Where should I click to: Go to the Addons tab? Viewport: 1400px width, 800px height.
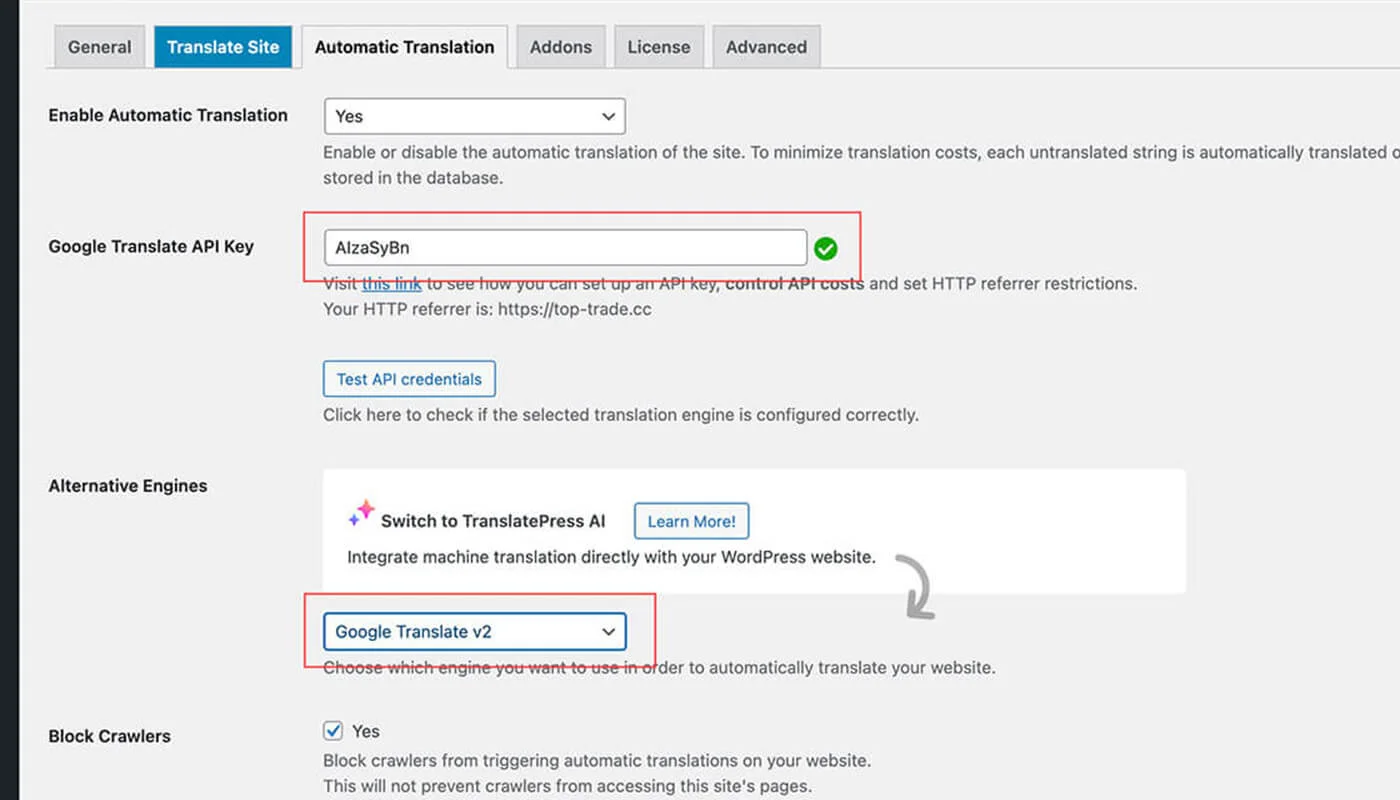click(560, 47)
